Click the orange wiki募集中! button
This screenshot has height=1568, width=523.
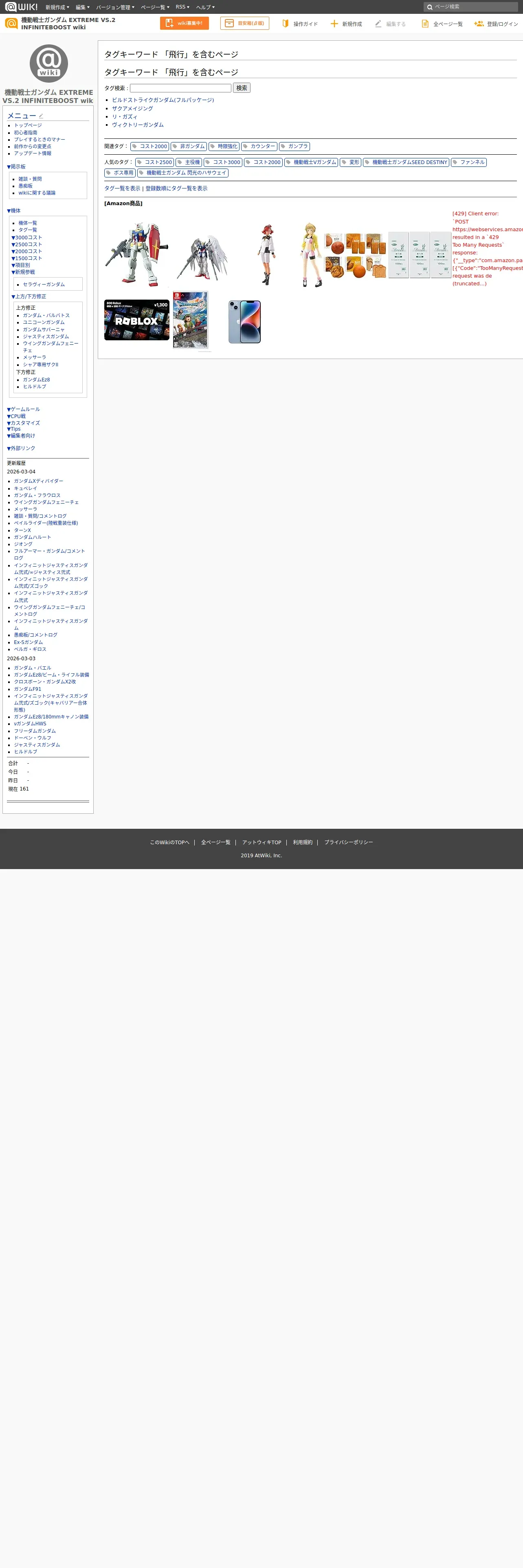[x=185, y=23]
